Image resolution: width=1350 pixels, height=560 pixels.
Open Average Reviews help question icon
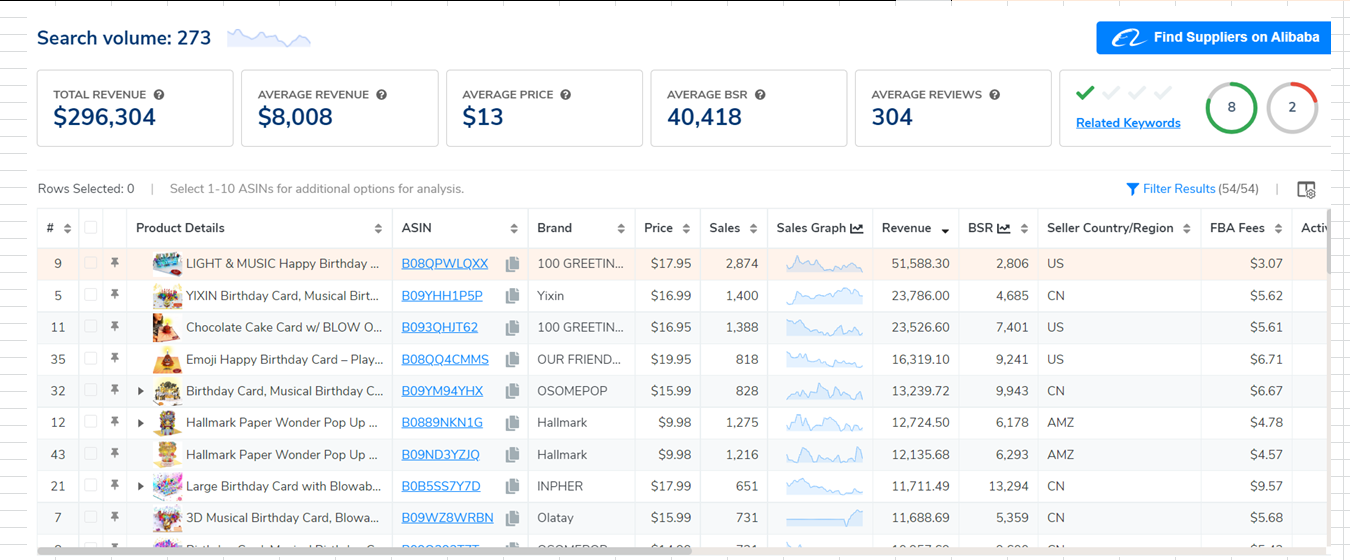click(994, 95)
